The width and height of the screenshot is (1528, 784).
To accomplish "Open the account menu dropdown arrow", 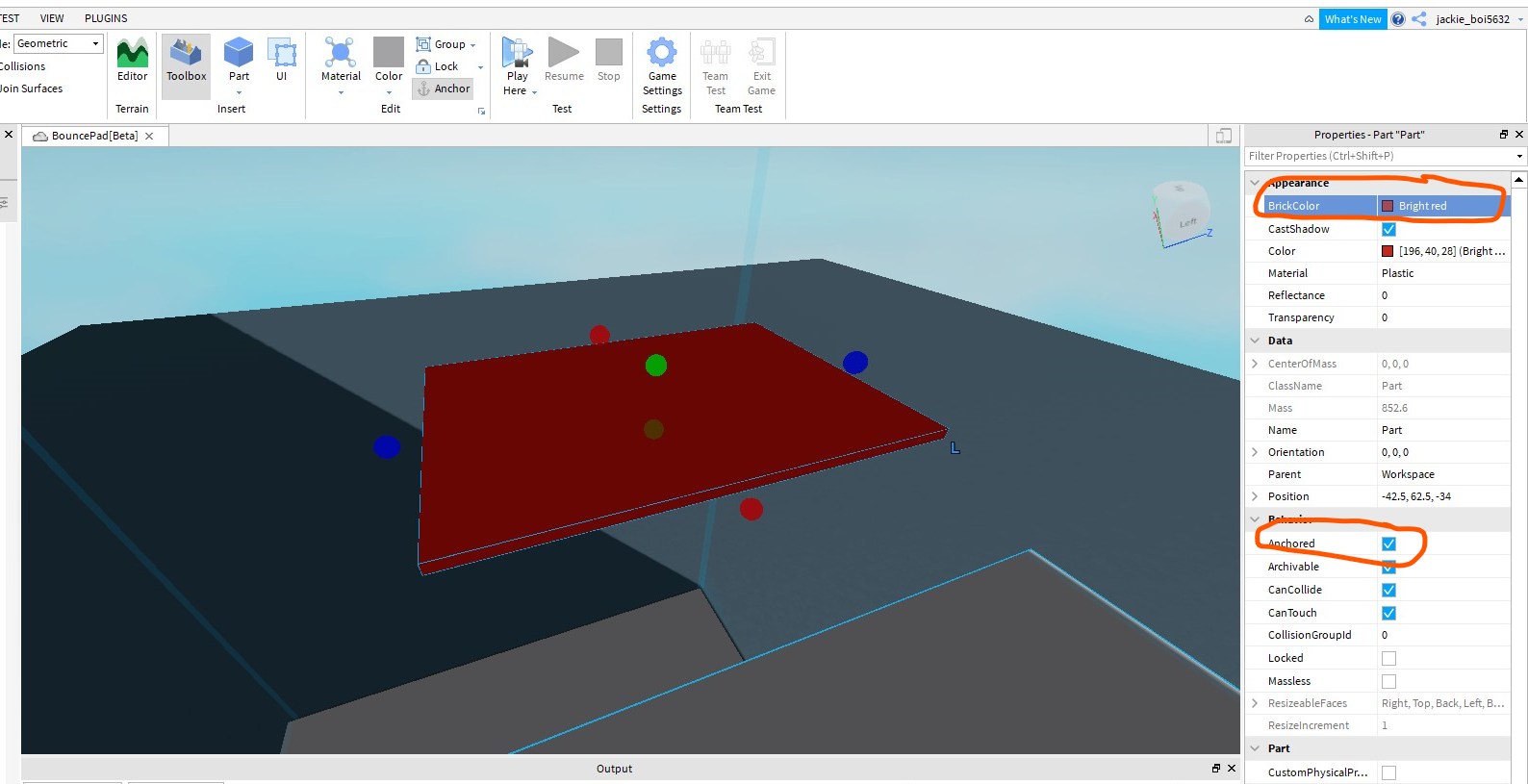I will click(x=1520, y=19).
